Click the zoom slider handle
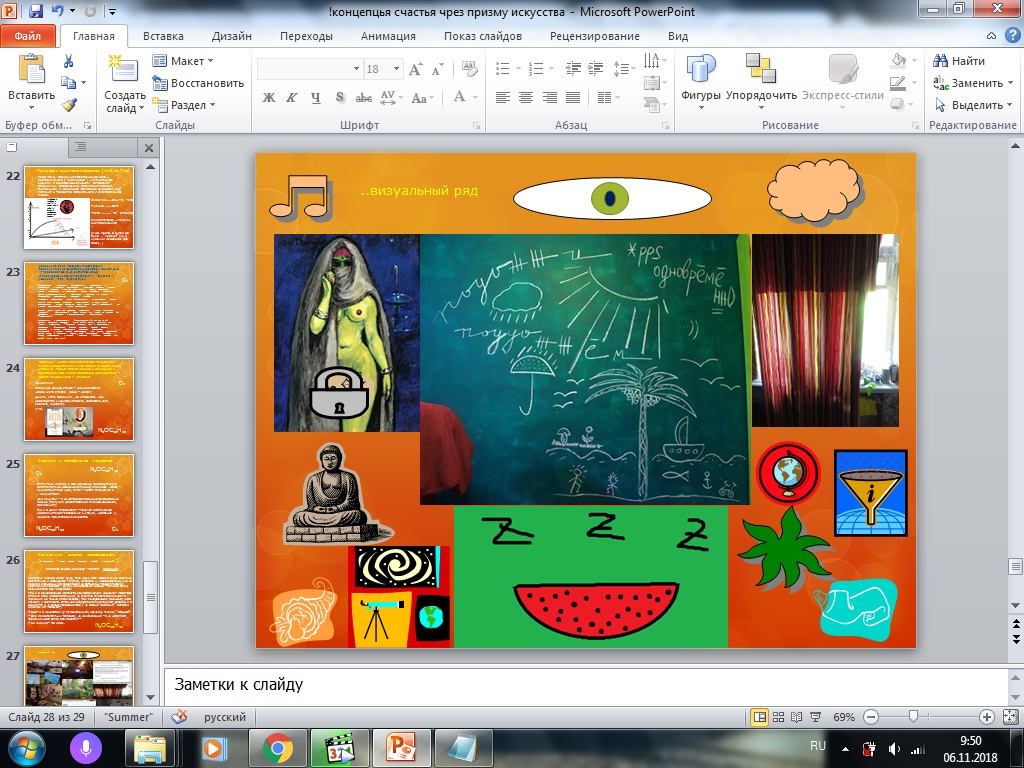1024x768 pixels. 914,717
